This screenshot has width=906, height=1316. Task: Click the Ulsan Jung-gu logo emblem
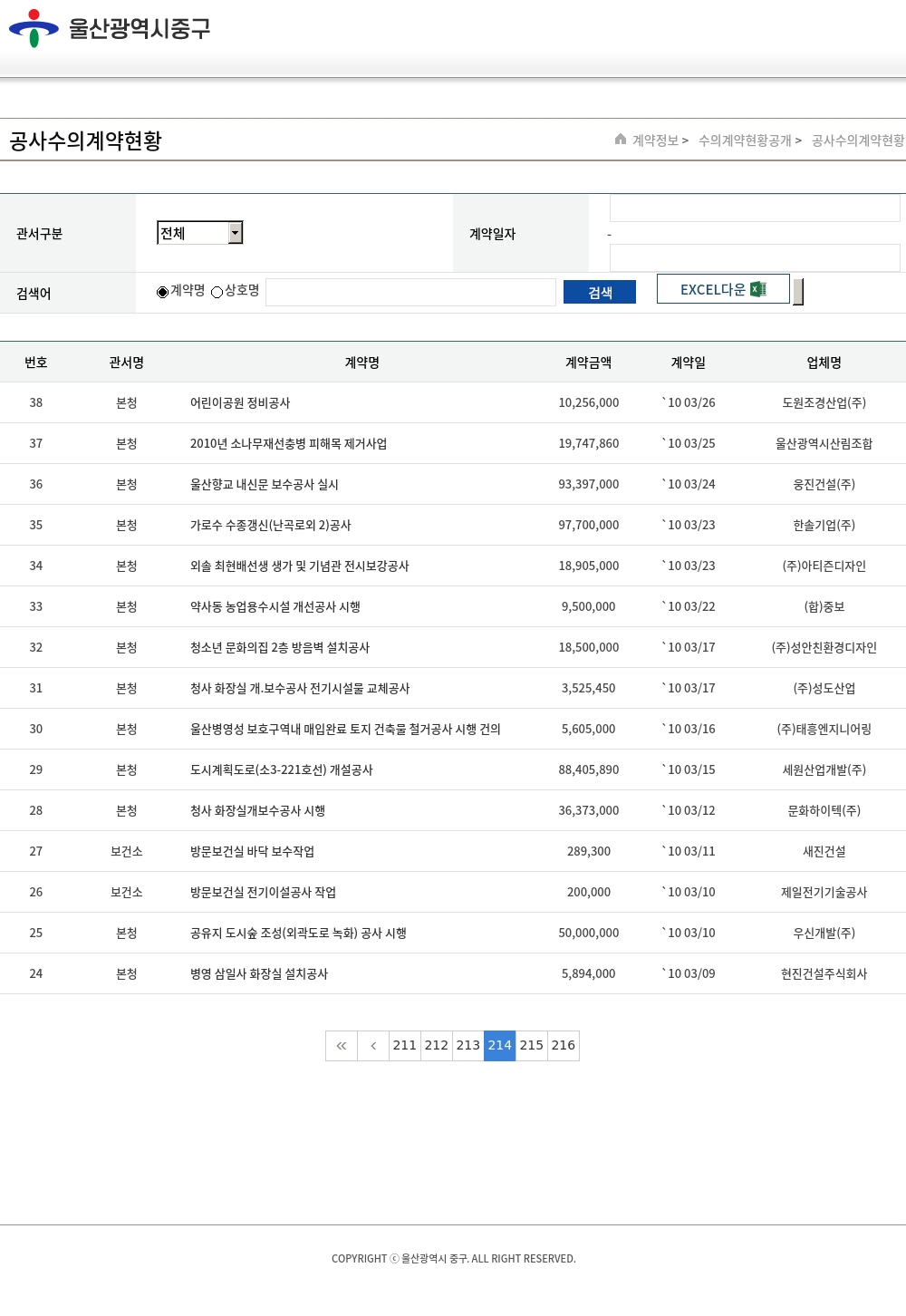coord(34,28)
